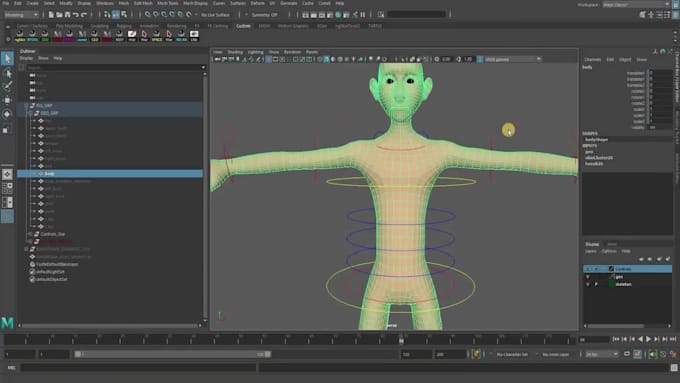
Task: Click the Undo arrow icon
Action: tap(75, 15)
